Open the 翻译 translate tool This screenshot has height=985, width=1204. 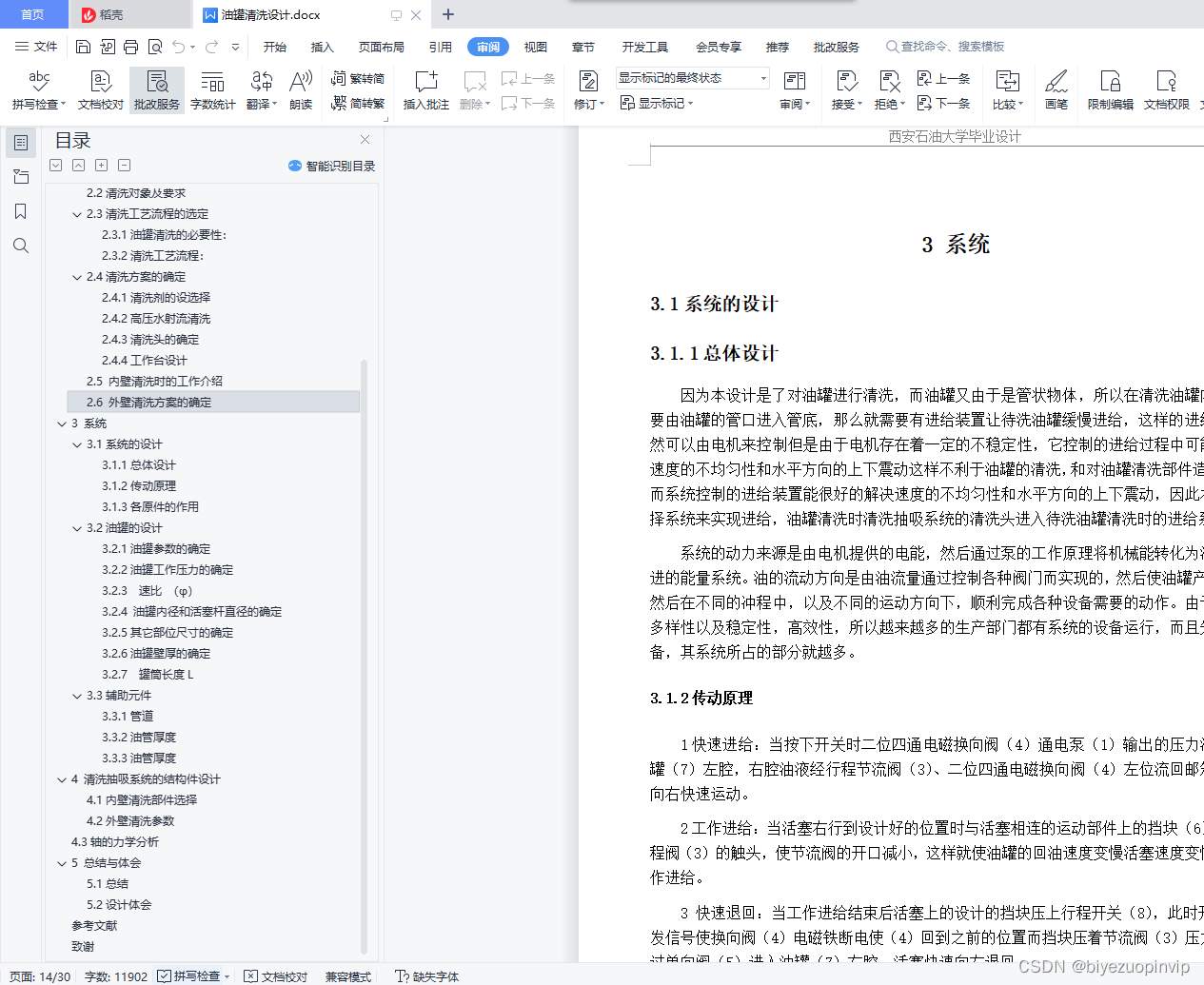[262, 90]
